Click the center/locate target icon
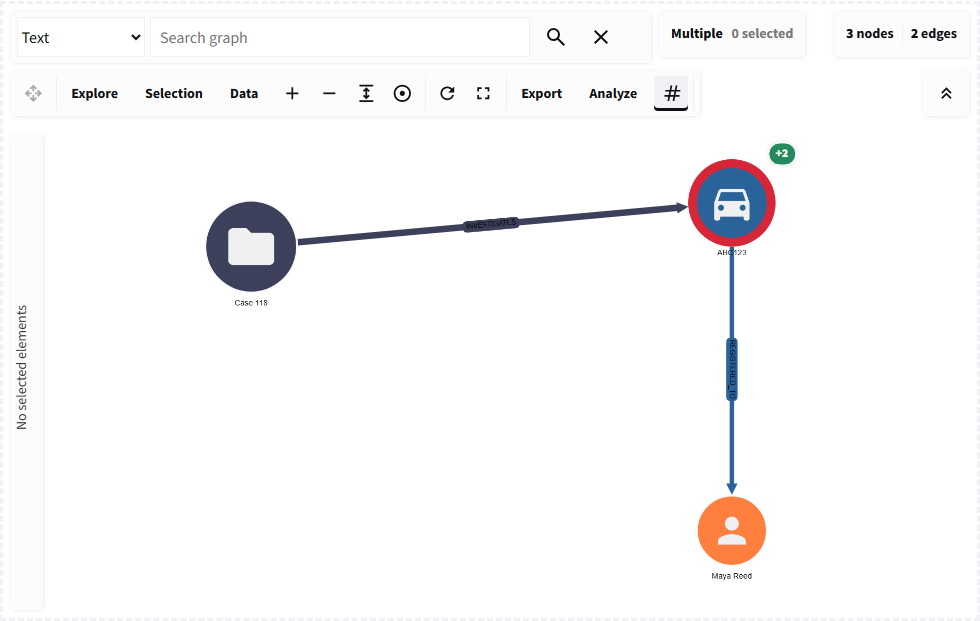This screenshot has width=980, height=621. (x=402, y=94)
